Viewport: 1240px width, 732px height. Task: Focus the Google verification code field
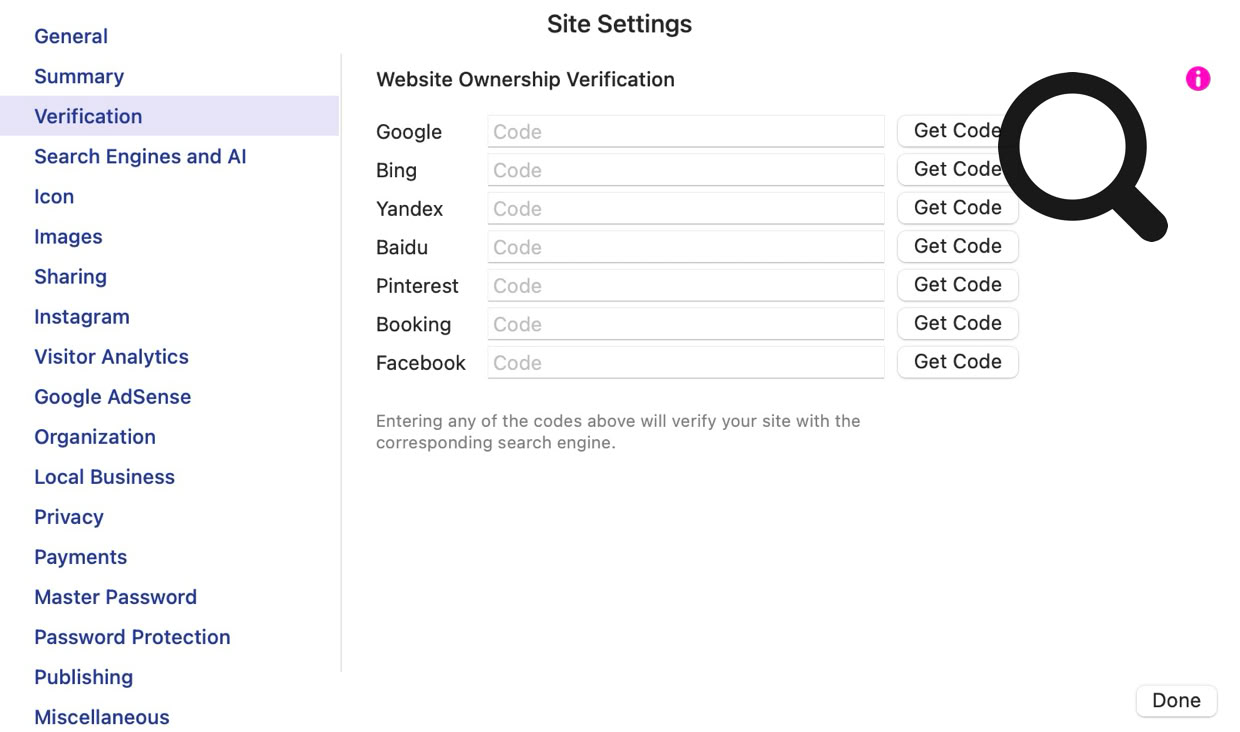(685, 131)
